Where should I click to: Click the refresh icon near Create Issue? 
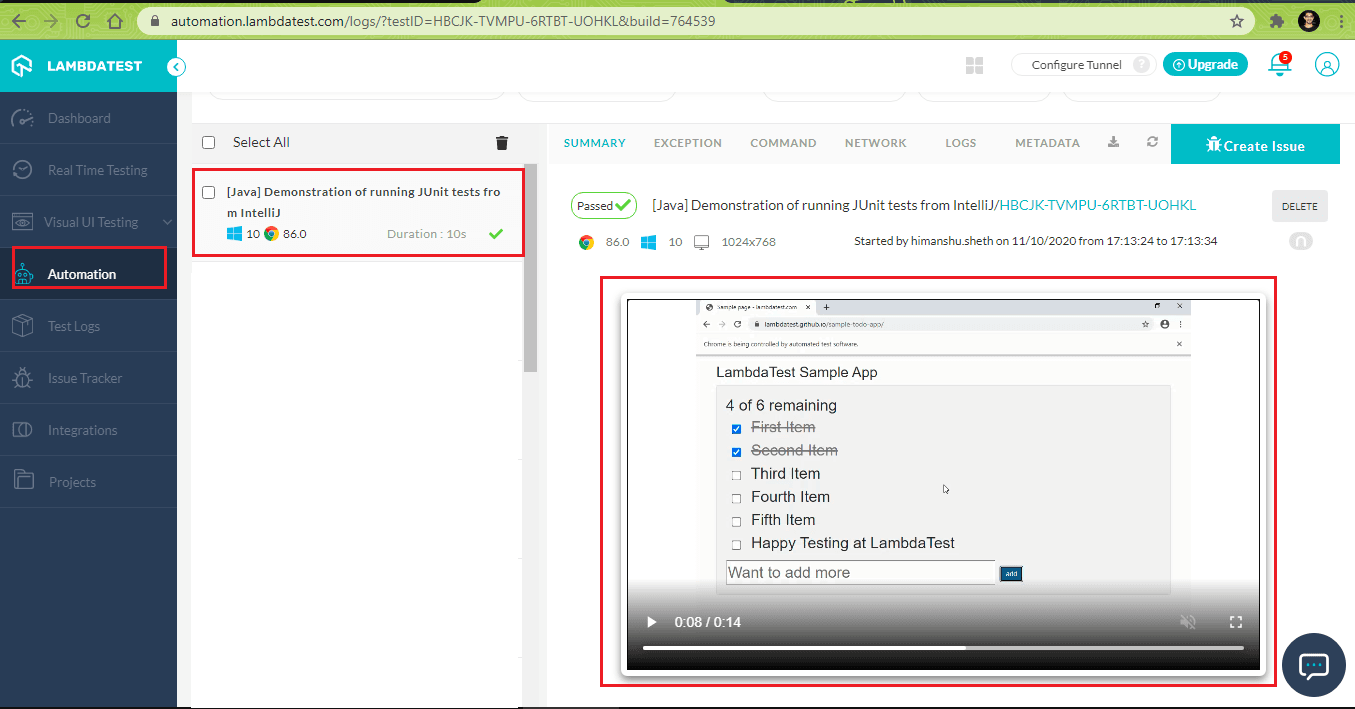click(x=1152, y=143)
